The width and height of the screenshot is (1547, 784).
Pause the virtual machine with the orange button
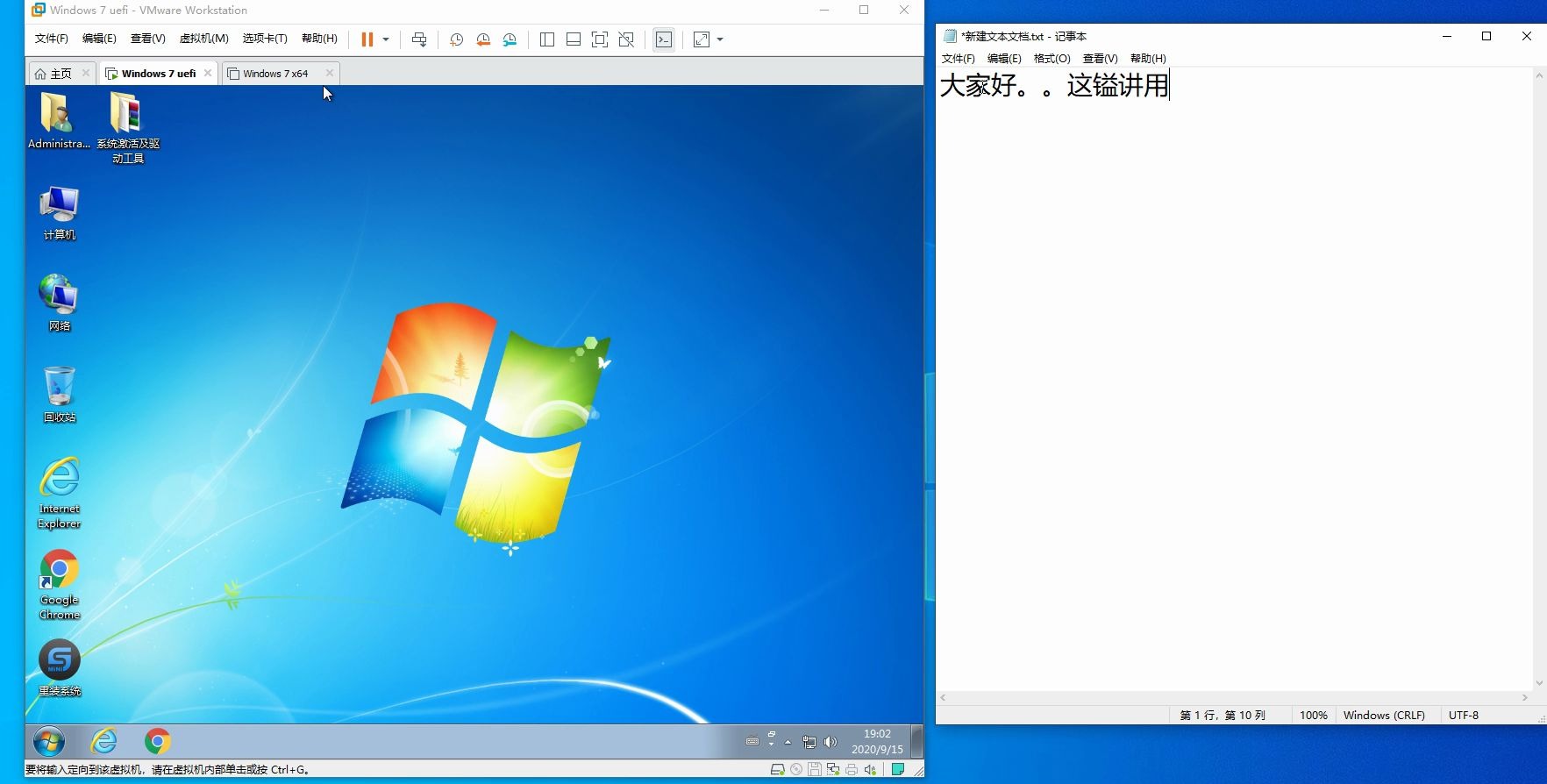[x=367, y=39]
